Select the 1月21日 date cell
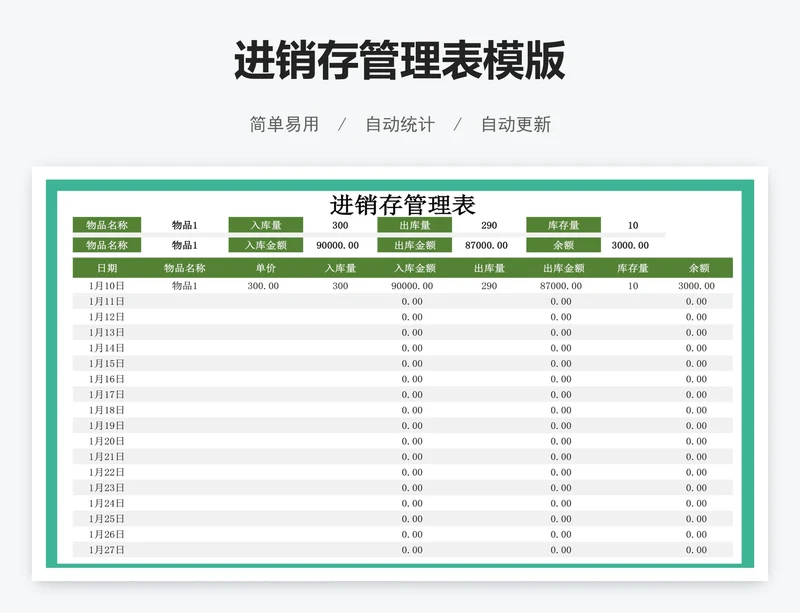This screenshot has height=613, width=800. tap(107, 457)
